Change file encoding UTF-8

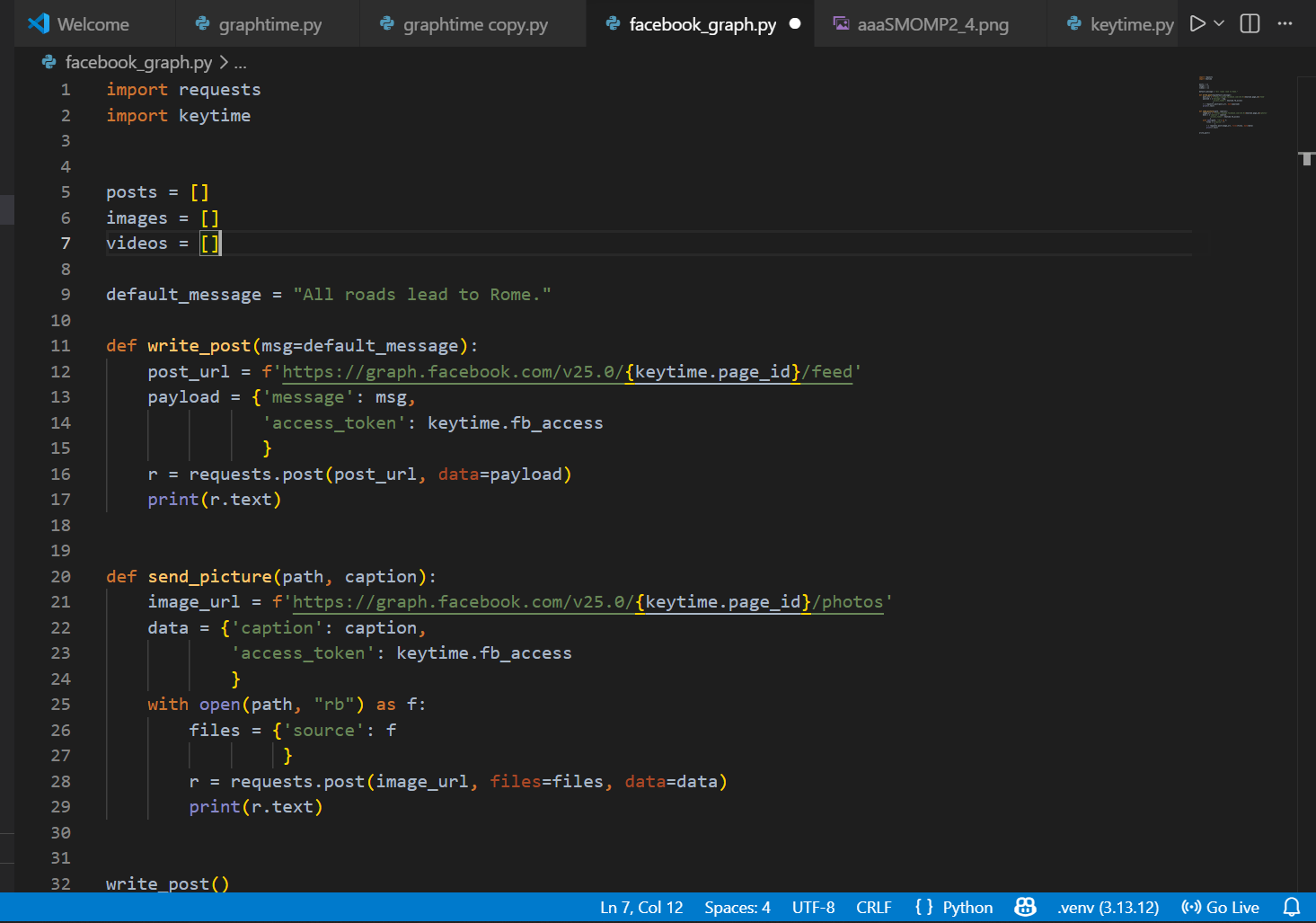[813, 908]
